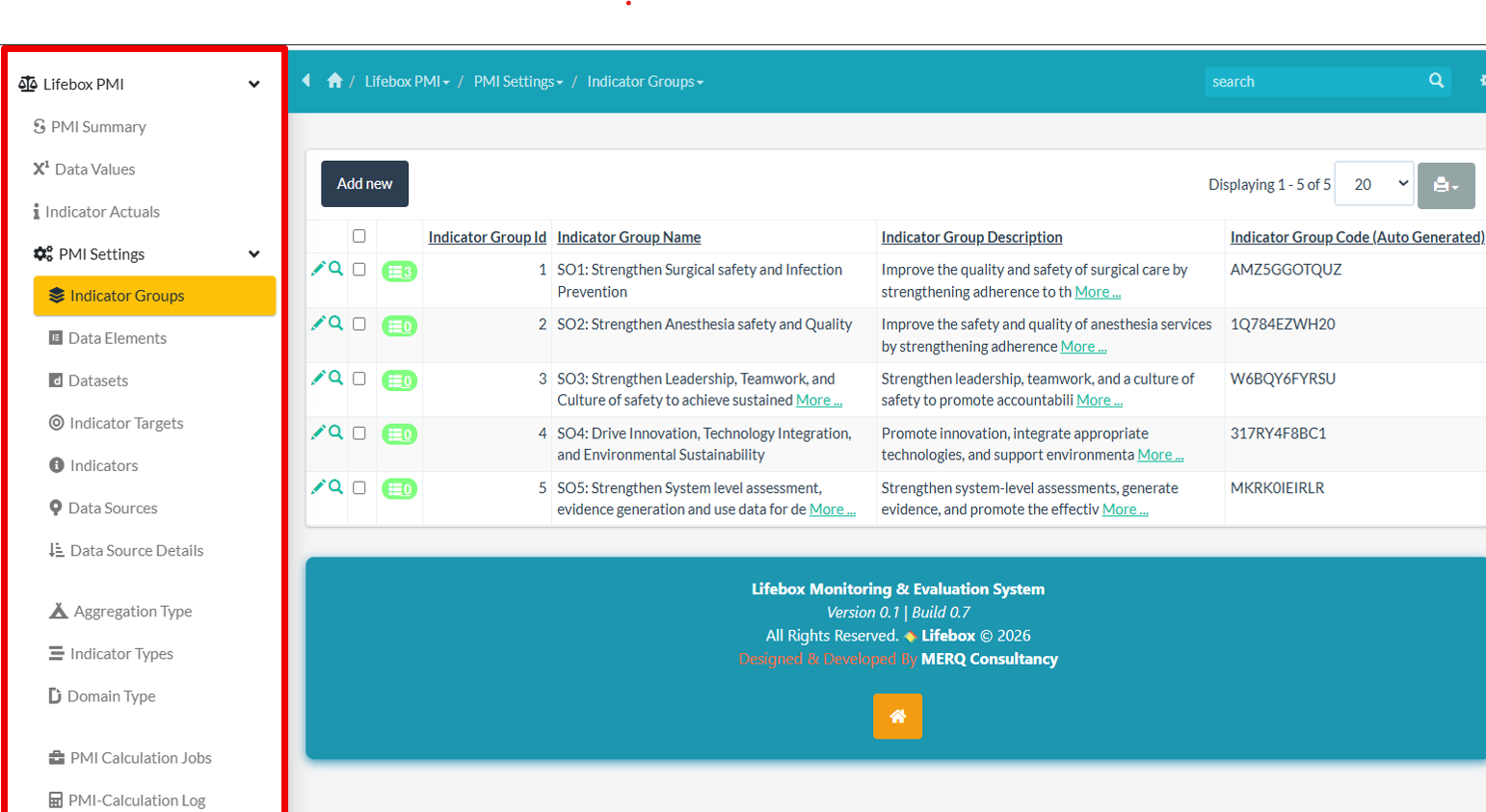Check the checkbox for SO2 row
The width and height of the screenshot is (1486, 812).
(x=359, y=324)
